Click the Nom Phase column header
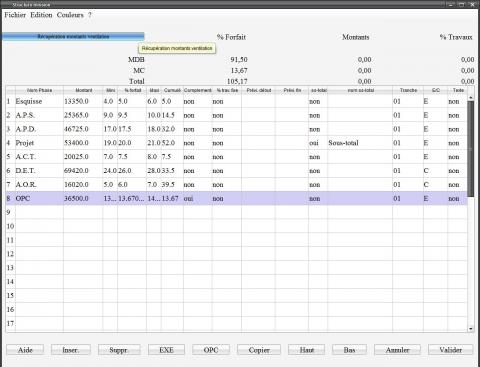 point(39,90)
